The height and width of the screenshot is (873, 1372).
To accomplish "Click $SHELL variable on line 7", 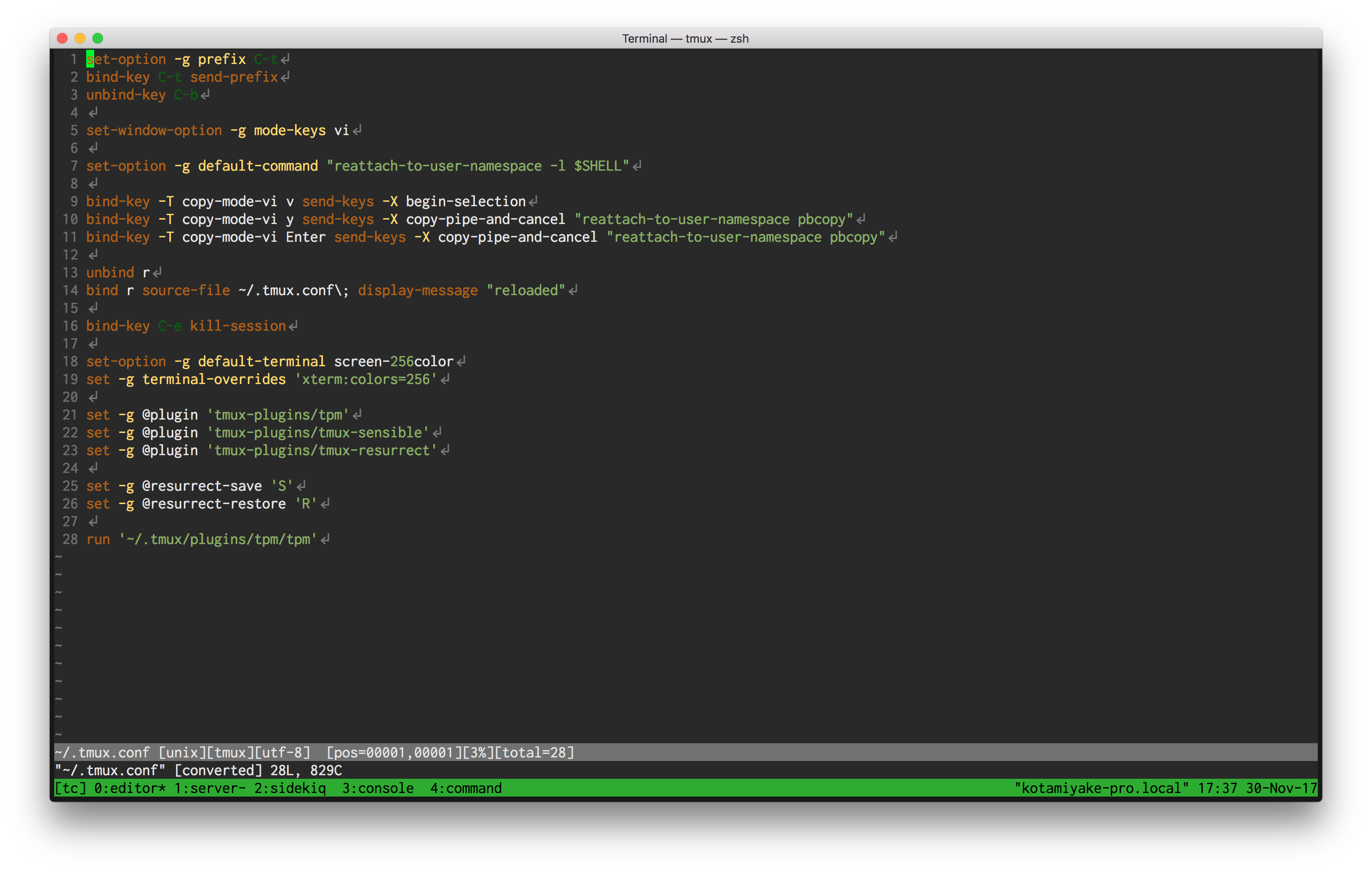I will (x=597, y=166).
